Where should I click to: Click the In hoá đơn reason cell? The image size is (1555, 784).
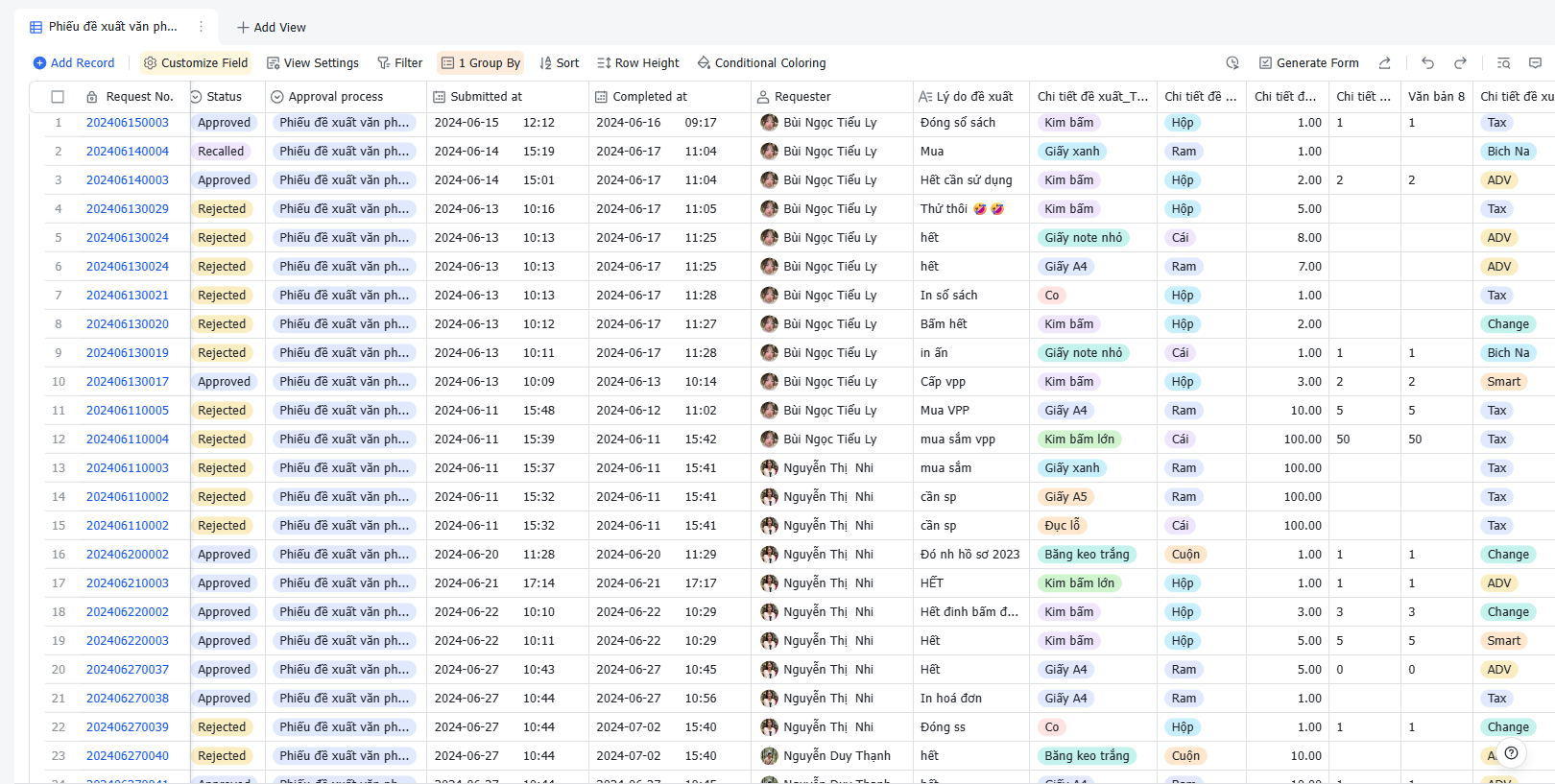[970, 699]
